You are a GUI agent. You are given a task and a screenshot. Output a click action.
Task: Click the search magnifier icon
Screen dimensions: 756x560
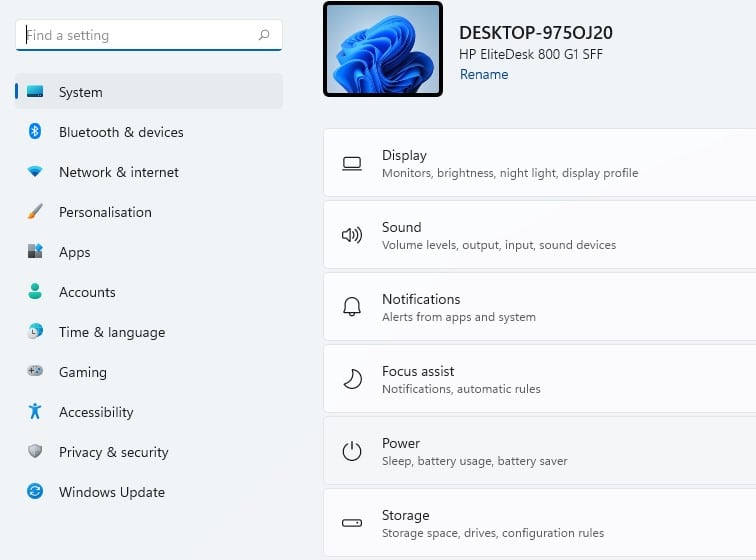[x=264, y=35]
